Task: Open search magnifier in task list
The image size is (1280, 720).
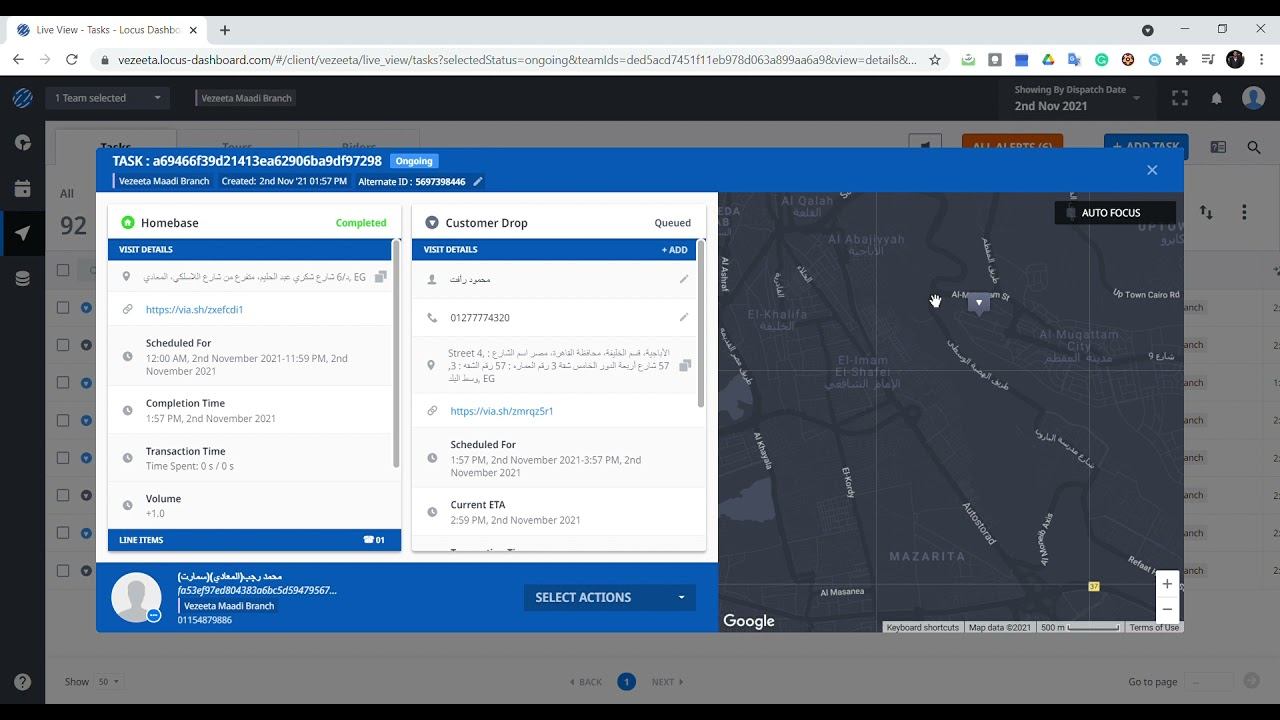Action: tap(1254, 147)
